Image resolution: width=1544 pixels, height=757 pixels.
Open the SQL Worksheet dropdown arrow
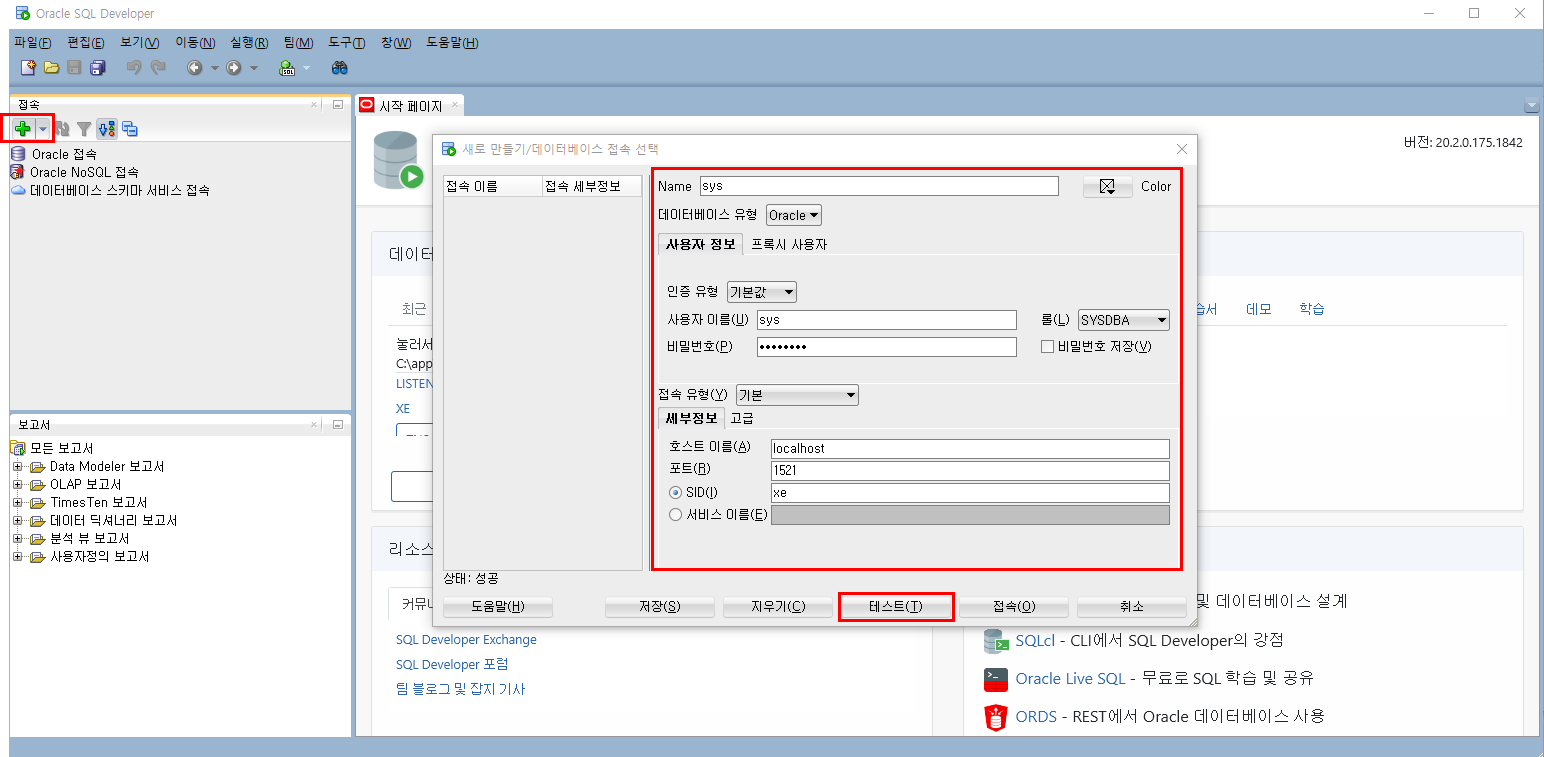click(306, 68)
